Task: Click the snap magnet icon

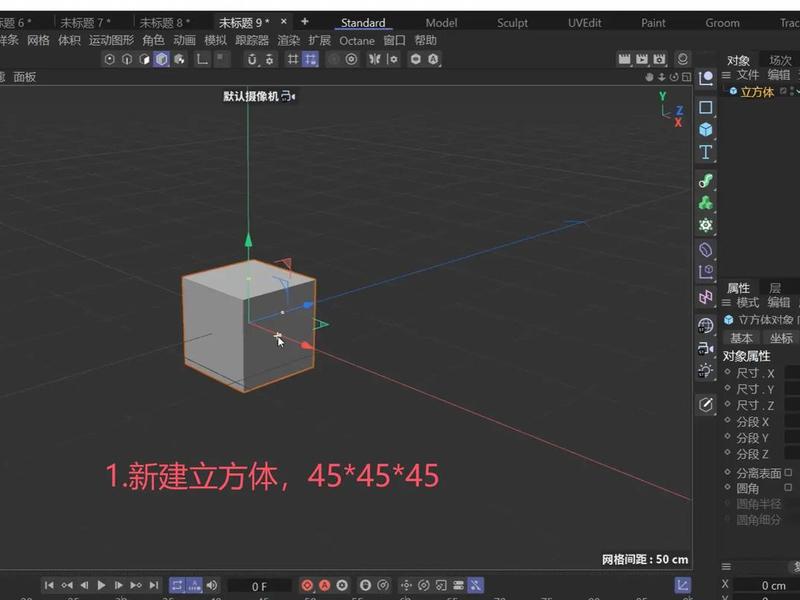Action: coord(252,59)
